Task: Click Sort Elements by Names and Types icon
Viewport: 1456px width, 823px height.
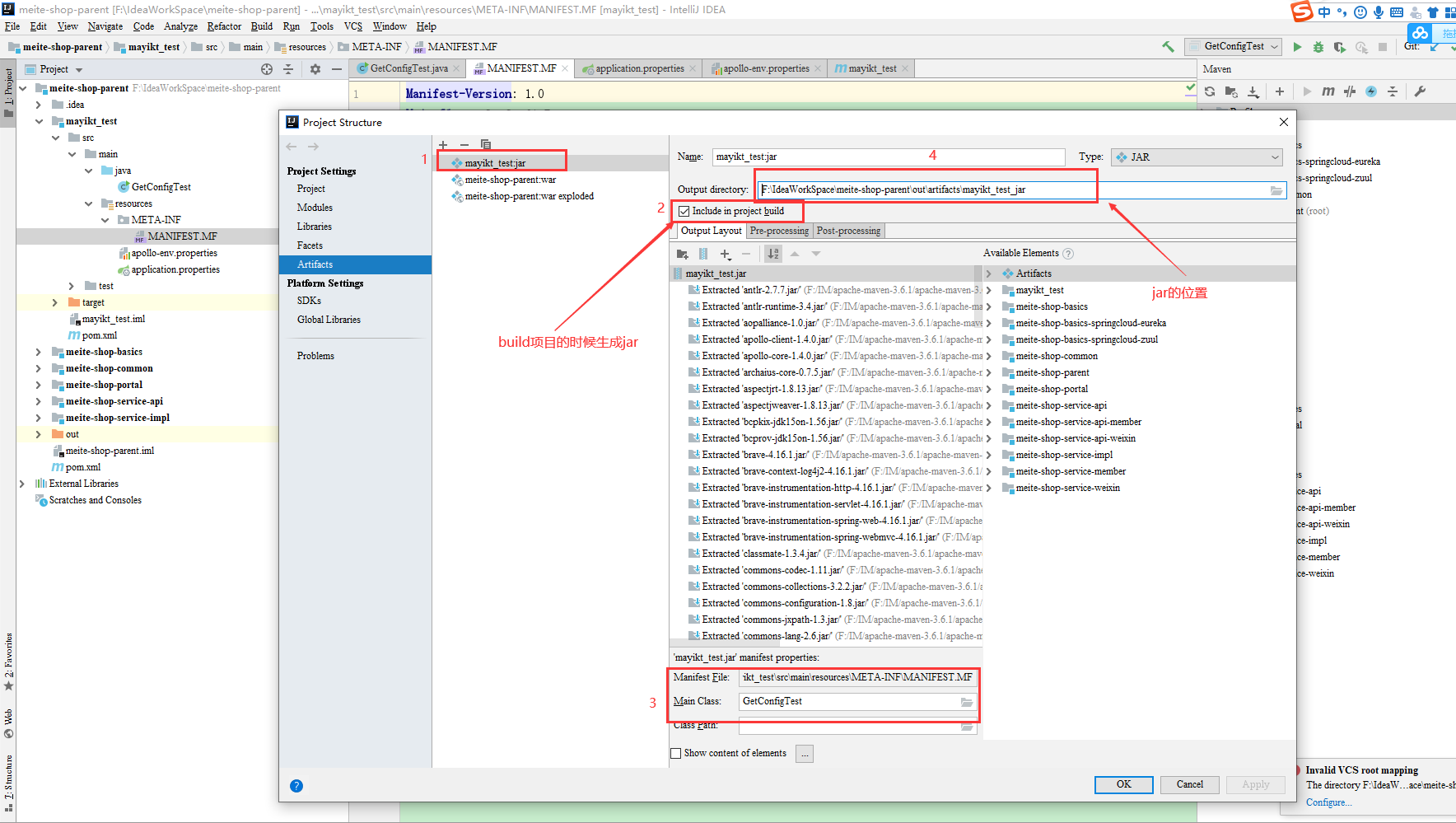Action: tap(773, 254)
